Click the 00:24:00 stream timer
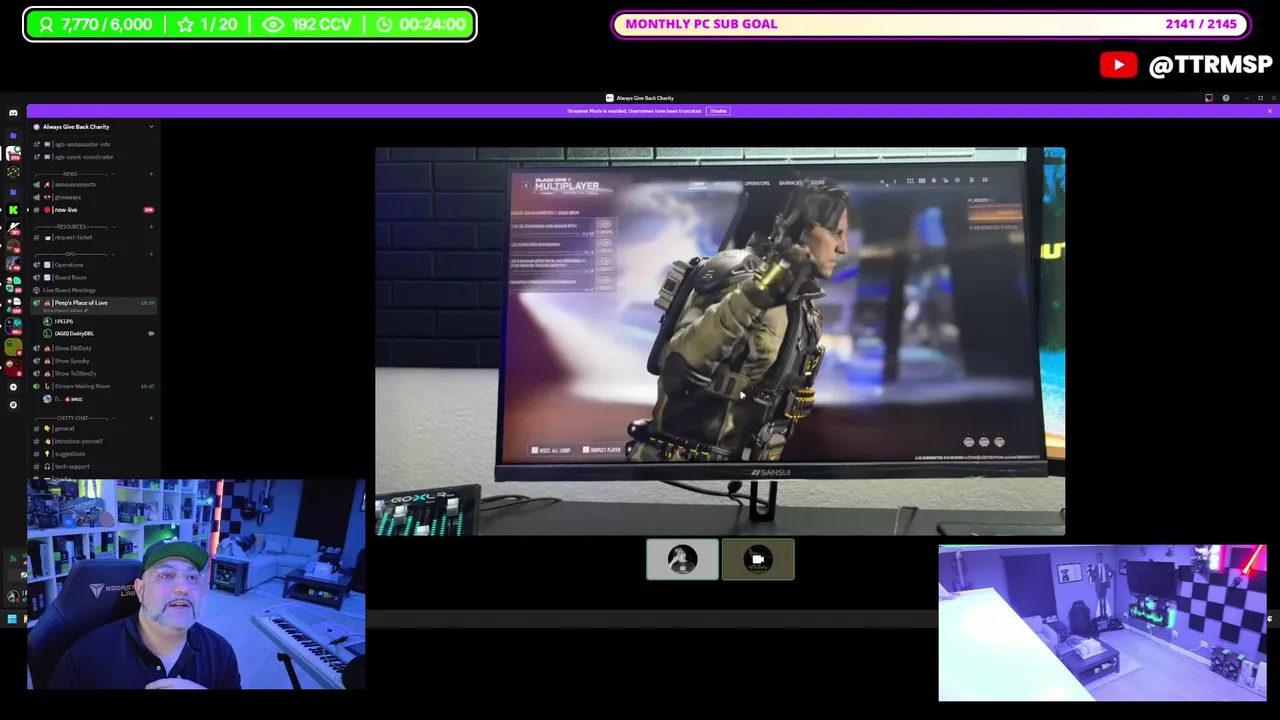 tap(421, 24)
